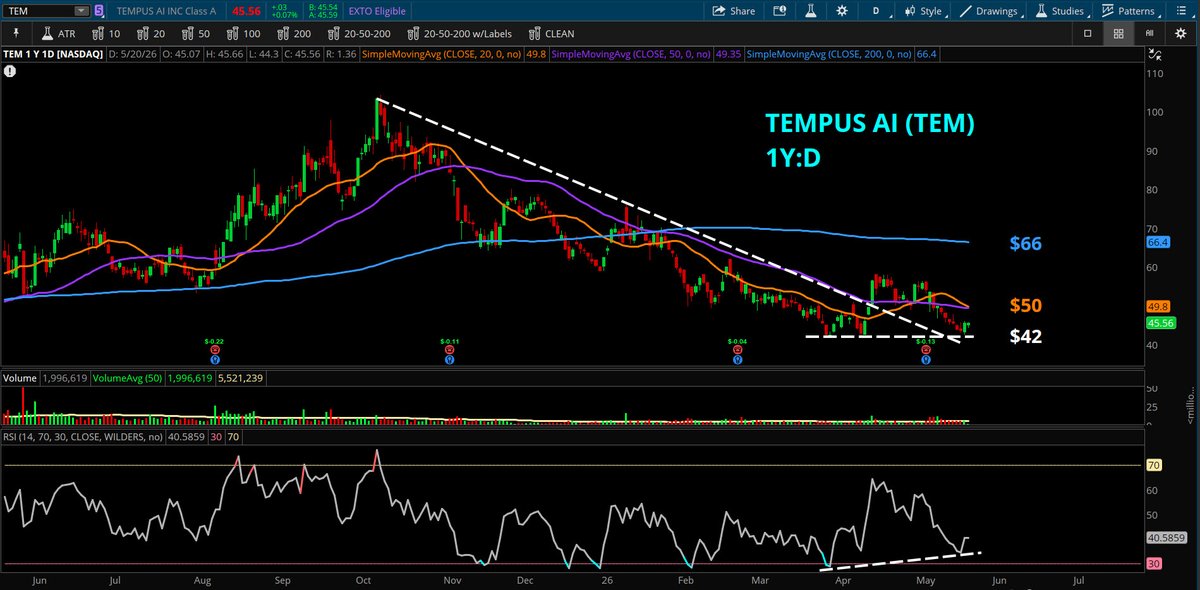Click the Share button
The width and height of the screenshot is (1200, 590).
click(x=734, y=11)
